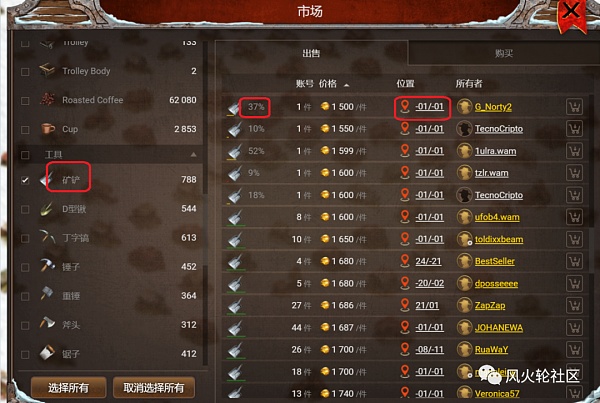This screenshot has height=403, width=600.
Task: Collapse the 工具 tools category arrow
Action: click(x=194, y=155)
